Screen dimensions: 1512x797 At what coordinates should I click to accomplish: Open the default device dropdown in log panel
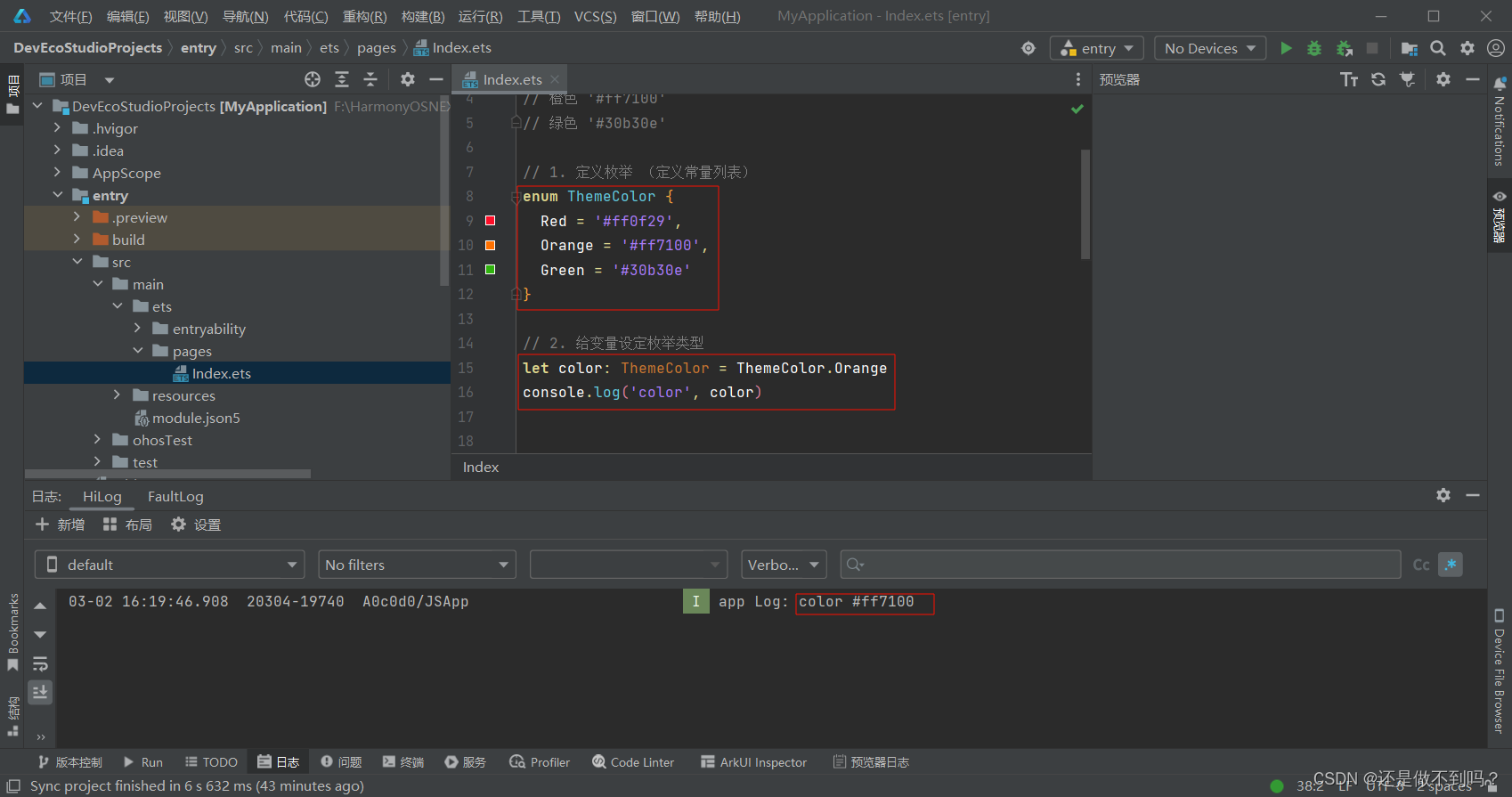pos(170,565)
